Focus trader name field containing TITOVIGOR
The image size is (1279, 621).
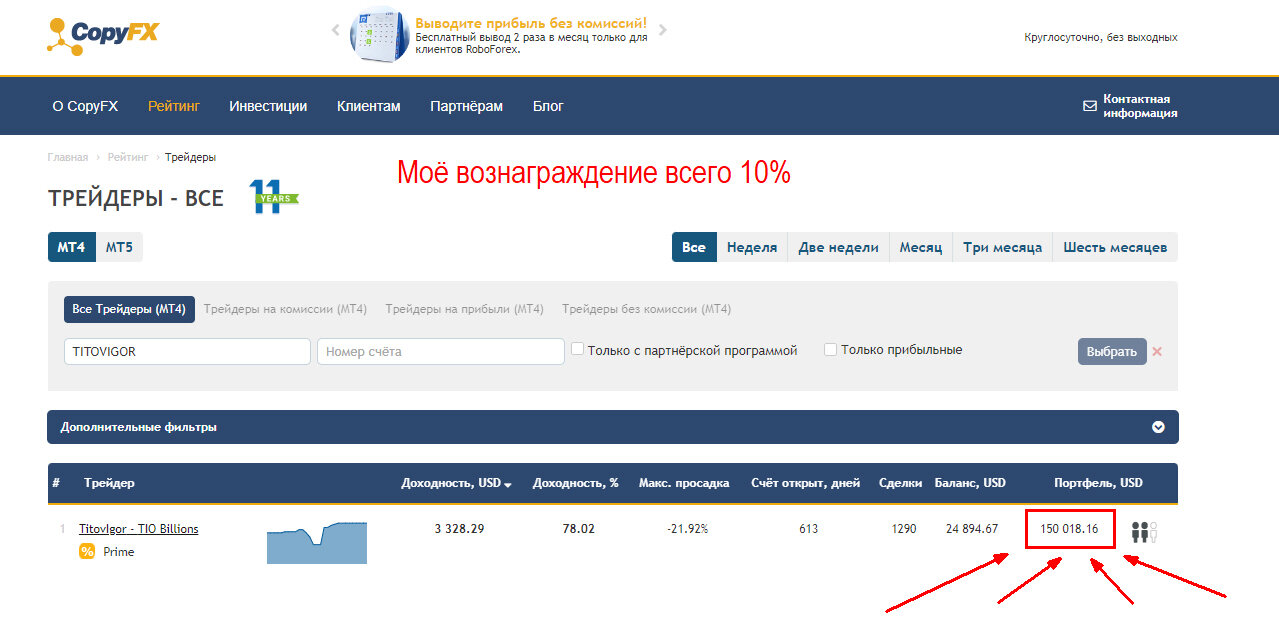(187, 351)
